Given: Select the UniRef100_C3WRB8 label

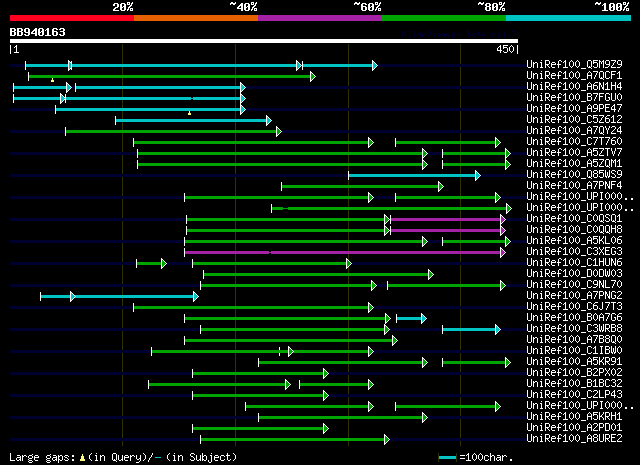Looking at the screenshot, I should click(574, 329).
